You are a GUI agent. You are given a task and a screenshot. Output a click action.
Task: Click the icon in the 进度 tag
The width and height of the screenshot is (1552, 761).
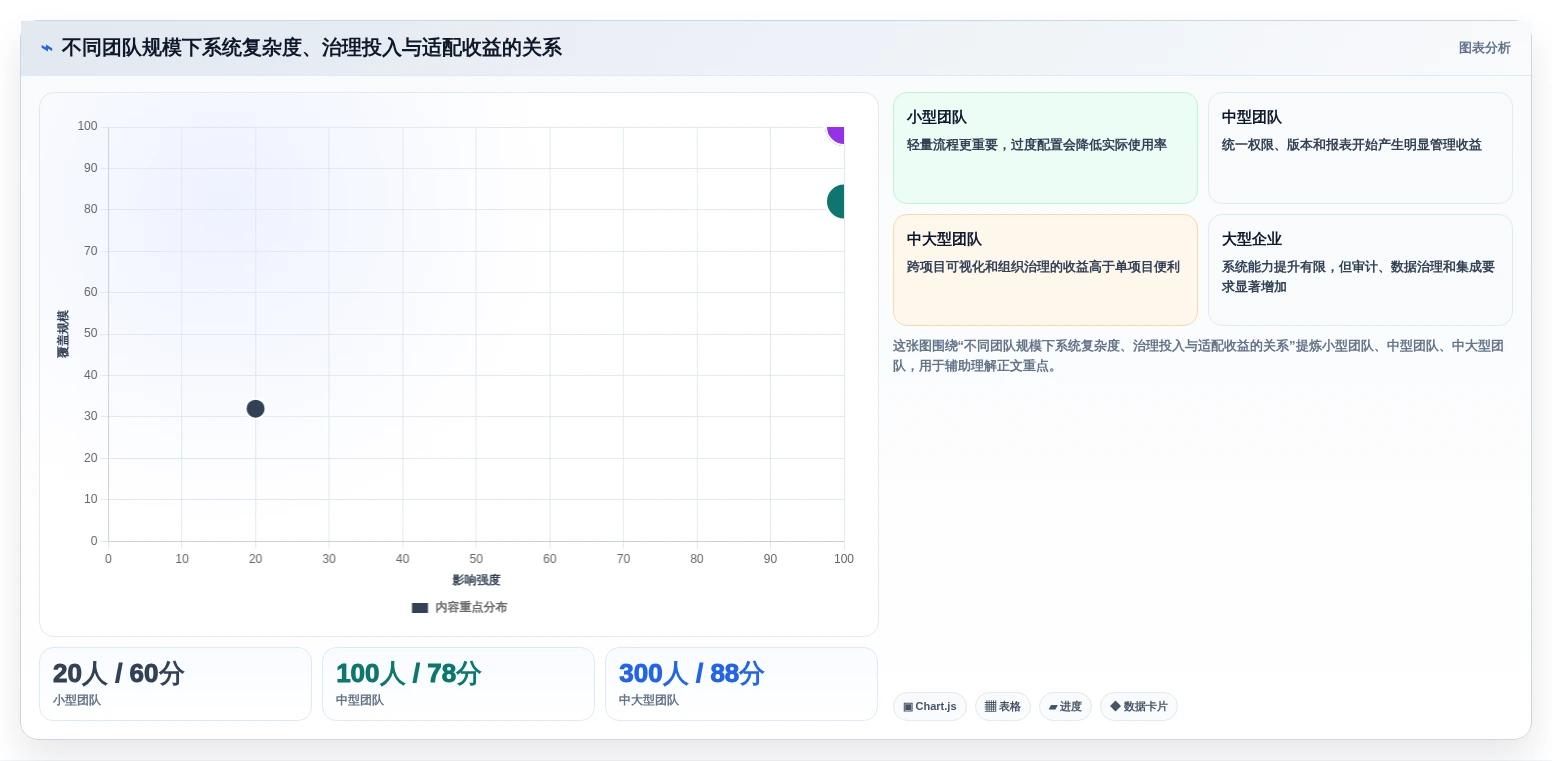coord(1053,707)
